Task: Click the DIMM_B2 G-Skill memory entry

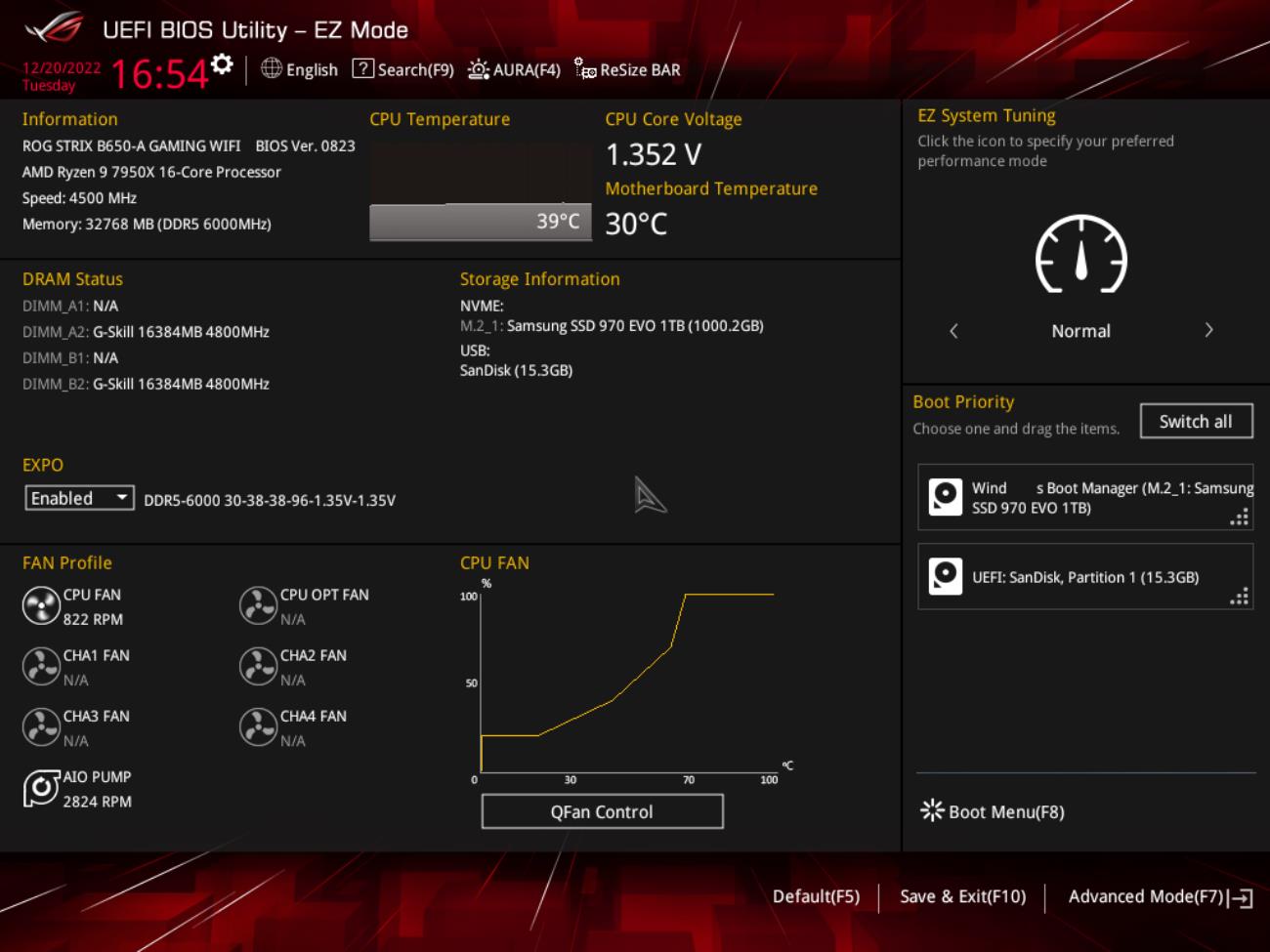Action: [x=146, y=384]
